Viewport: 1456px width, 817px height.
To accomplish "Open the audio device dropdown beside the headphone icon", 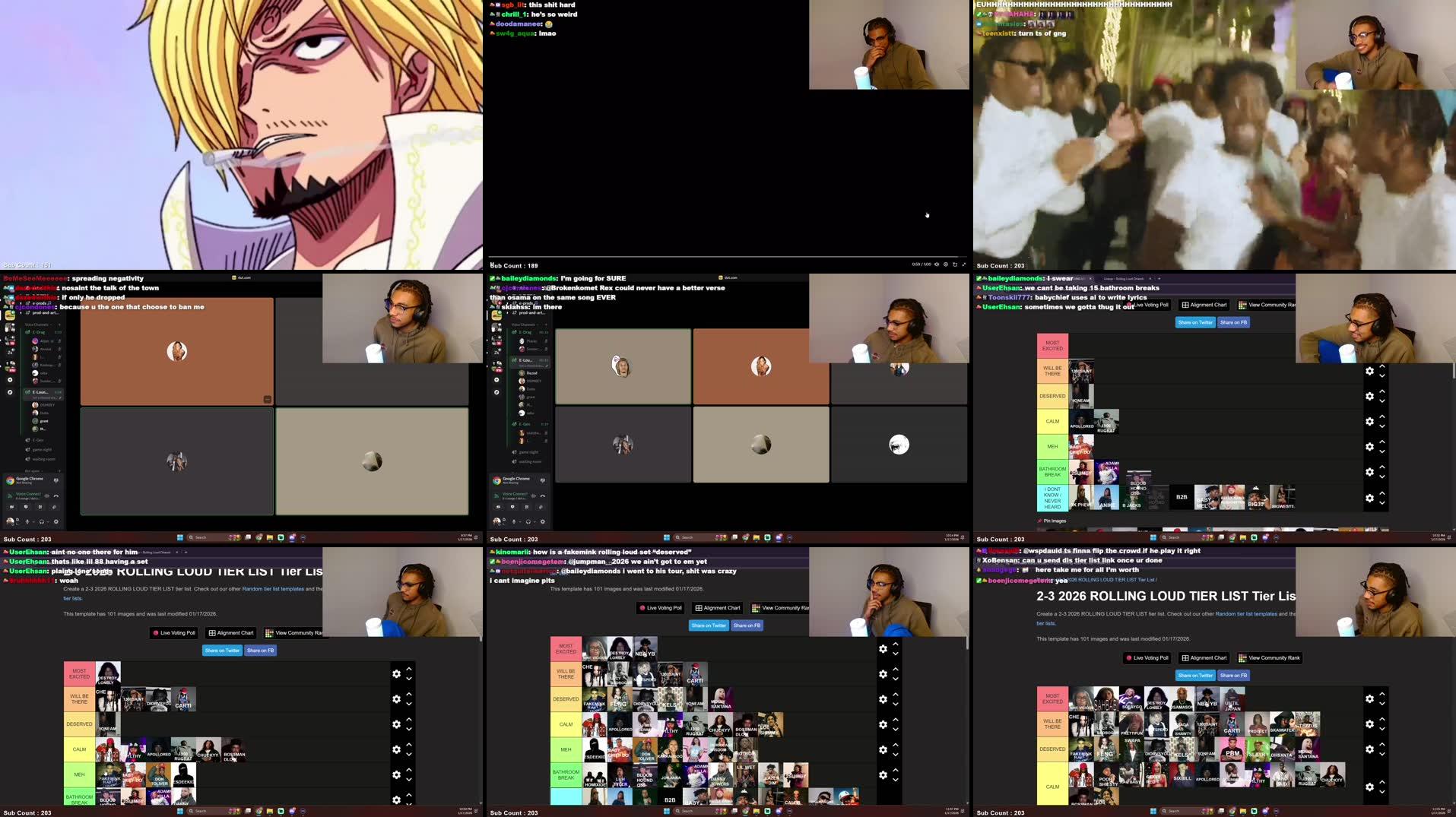I will click(x=48, y=522).
